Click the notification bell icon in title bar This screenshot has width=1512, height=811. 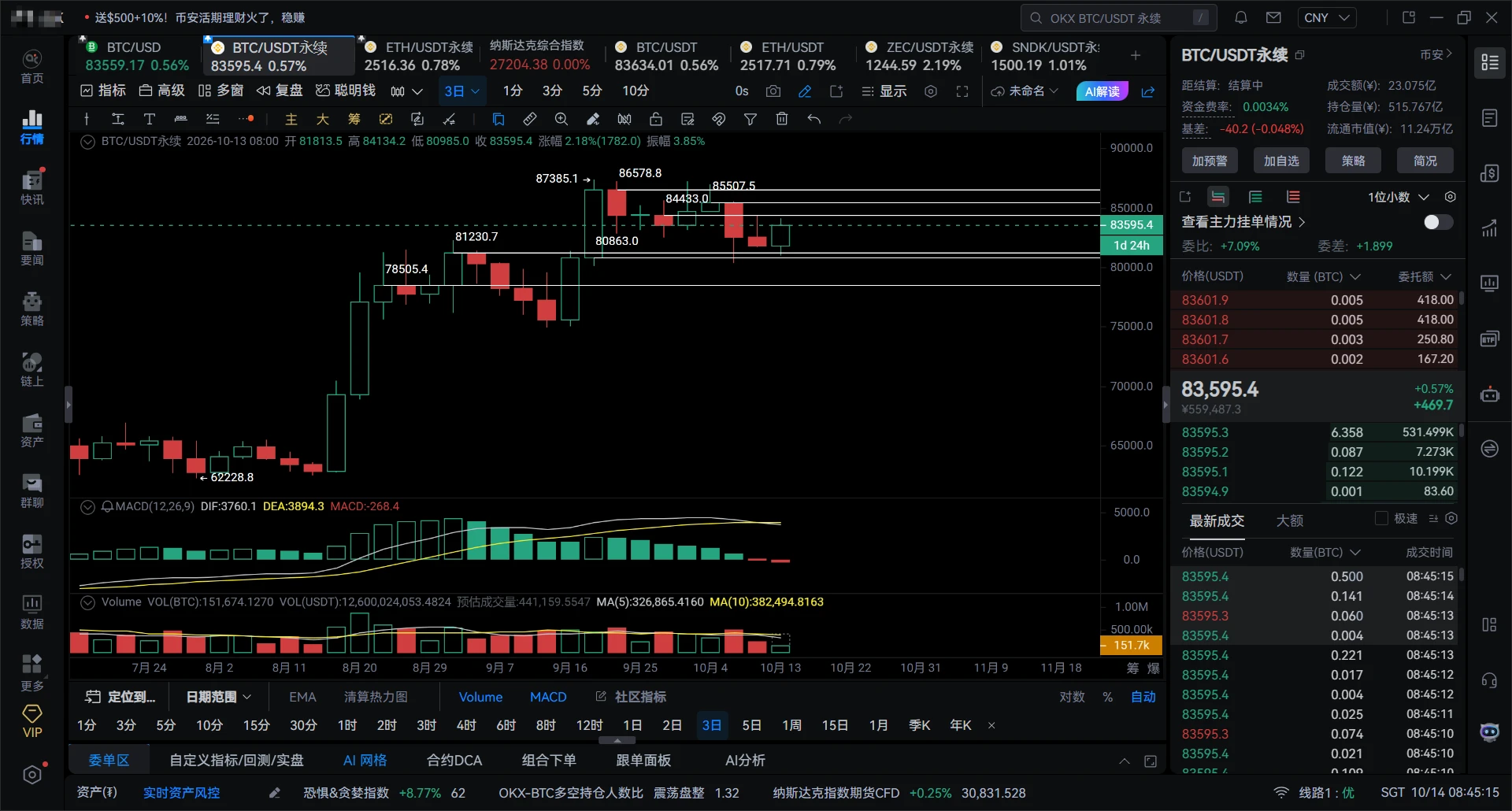tap(1241, 17)
